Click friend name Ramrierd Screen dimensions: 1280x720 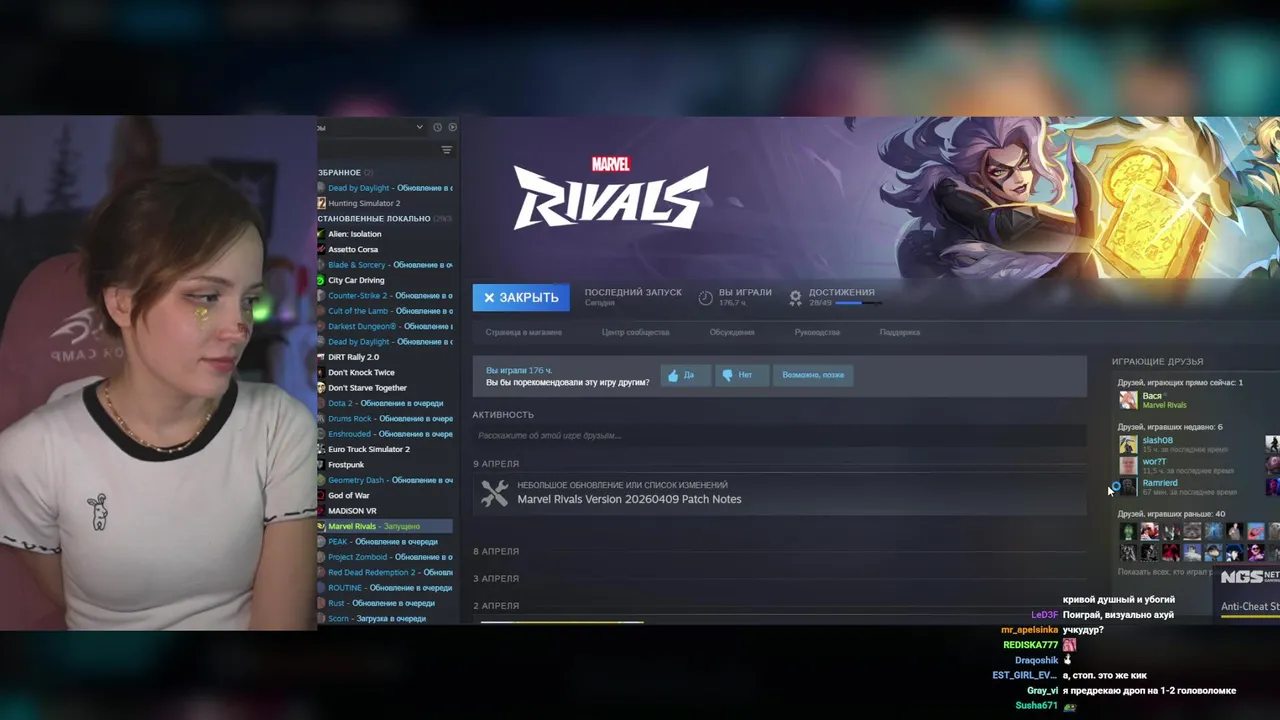click(1160, 483)
